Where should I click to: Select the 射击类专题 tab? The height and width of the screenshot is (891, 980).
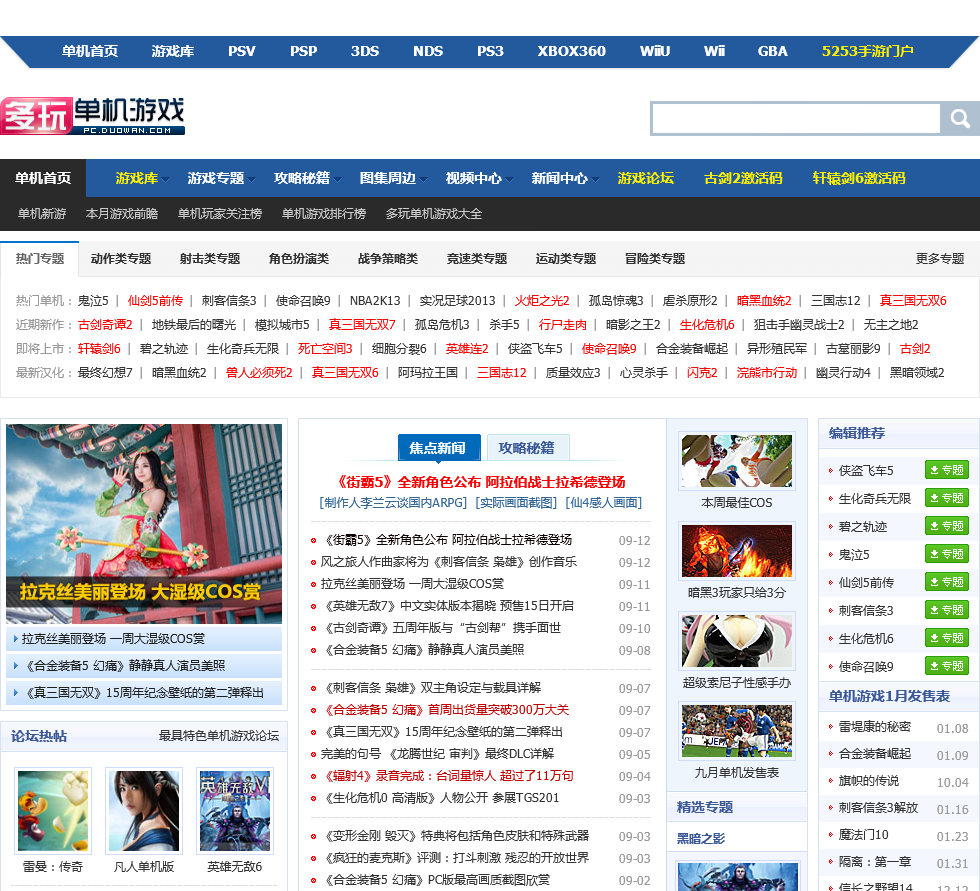click(210, 259)
